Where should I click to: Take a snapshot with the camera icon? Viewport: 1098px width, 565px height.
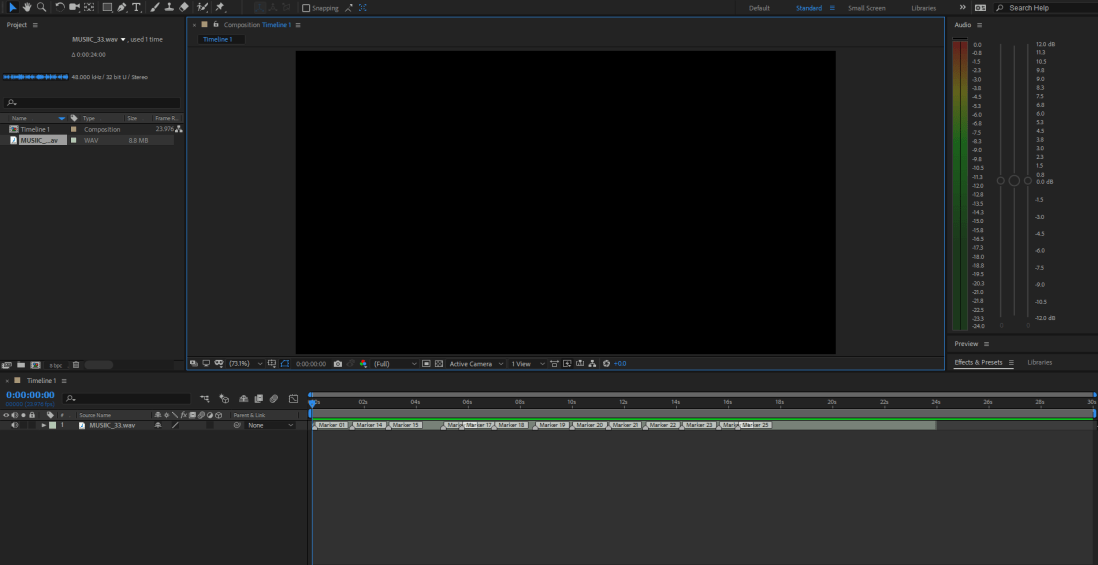tap(338, 364)
